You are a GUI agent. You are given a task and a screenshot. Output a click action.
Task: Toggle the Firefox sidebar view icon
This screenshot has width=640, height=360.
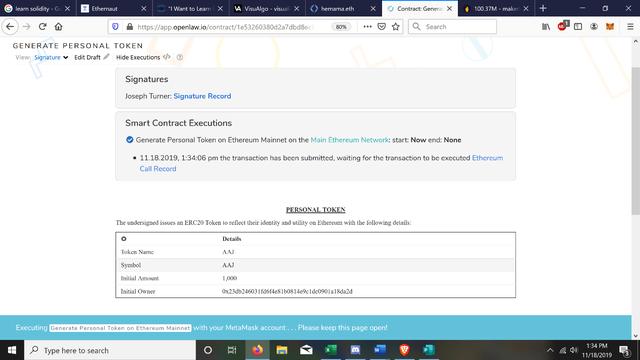pos(578,27)
